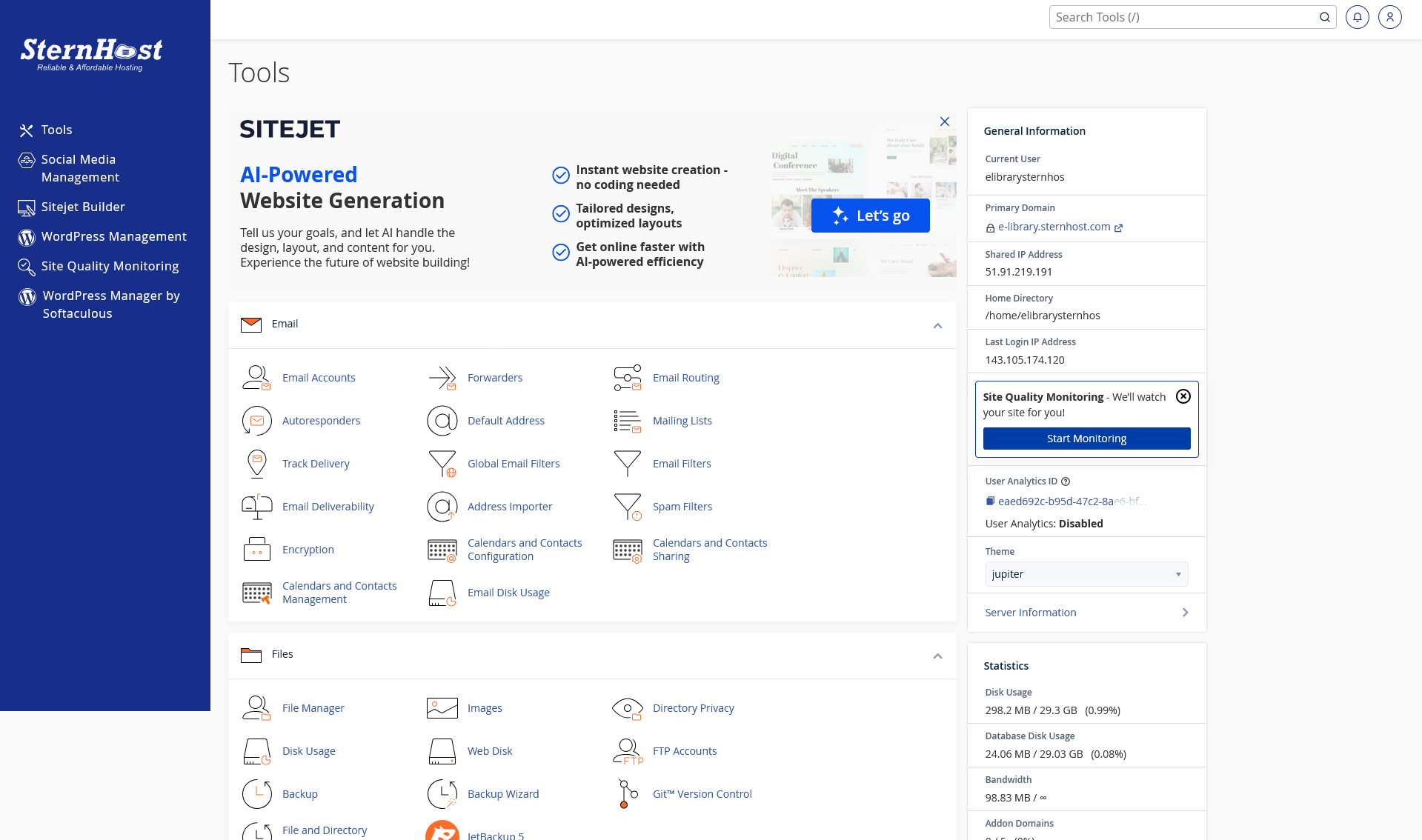Collapse the Files section
Image resolution: width=1422 pixels, height=840 pixels.
point(937,656)
